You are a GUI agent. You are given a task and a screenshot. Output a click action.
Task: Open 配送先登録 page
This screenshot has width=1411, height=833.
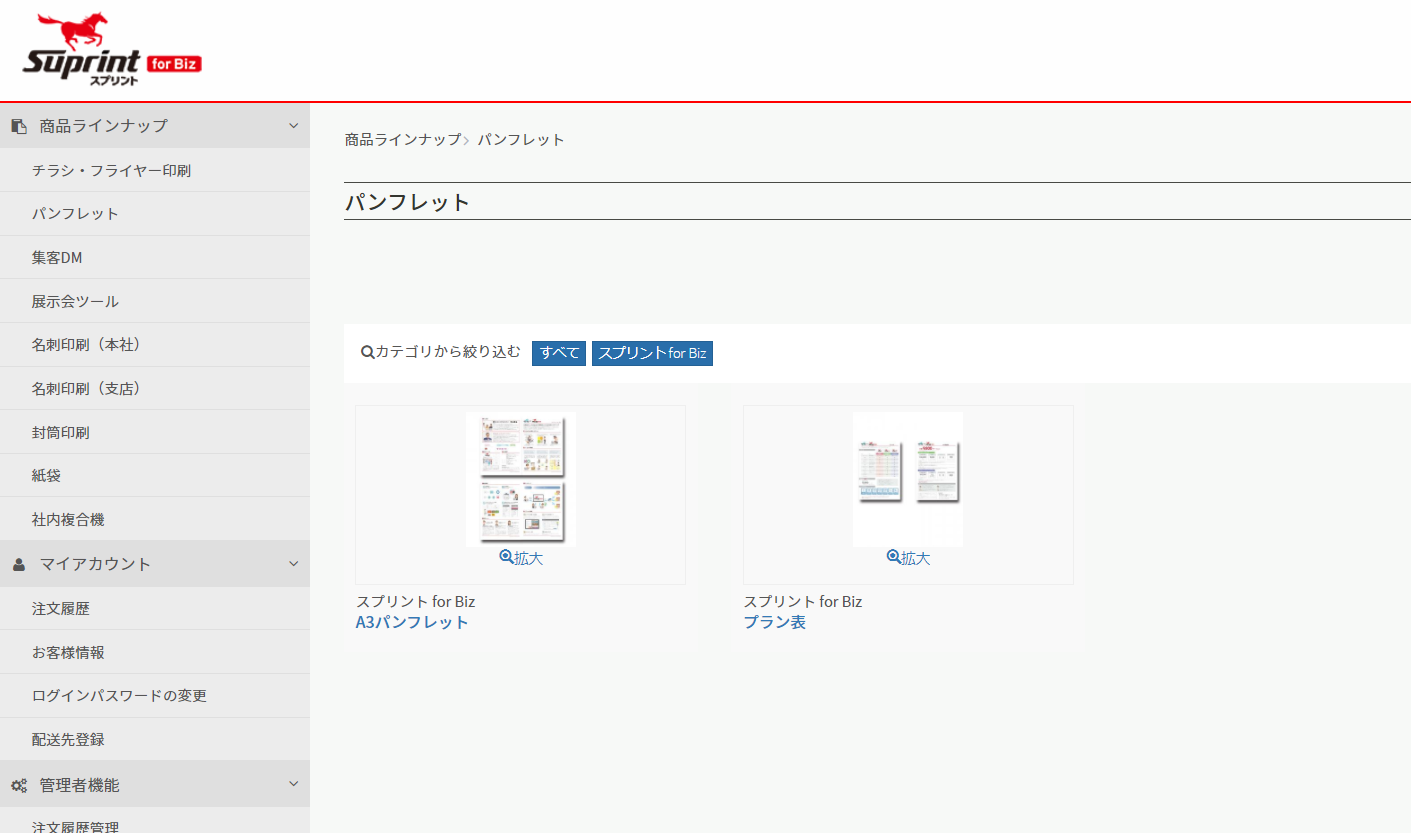point(155,739)
